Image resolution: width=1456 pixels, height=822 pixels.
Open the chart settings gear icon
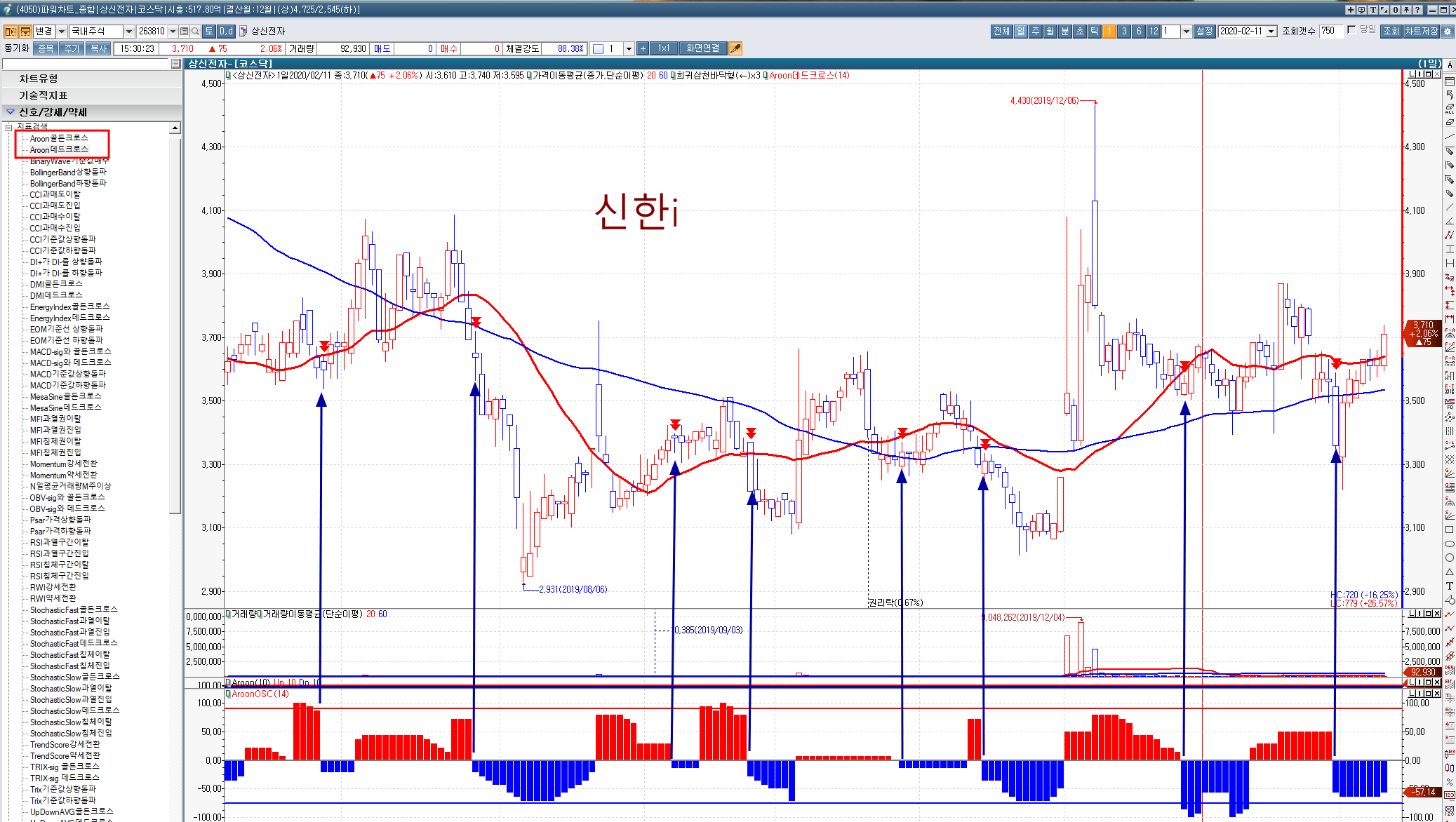[1448, 31]
